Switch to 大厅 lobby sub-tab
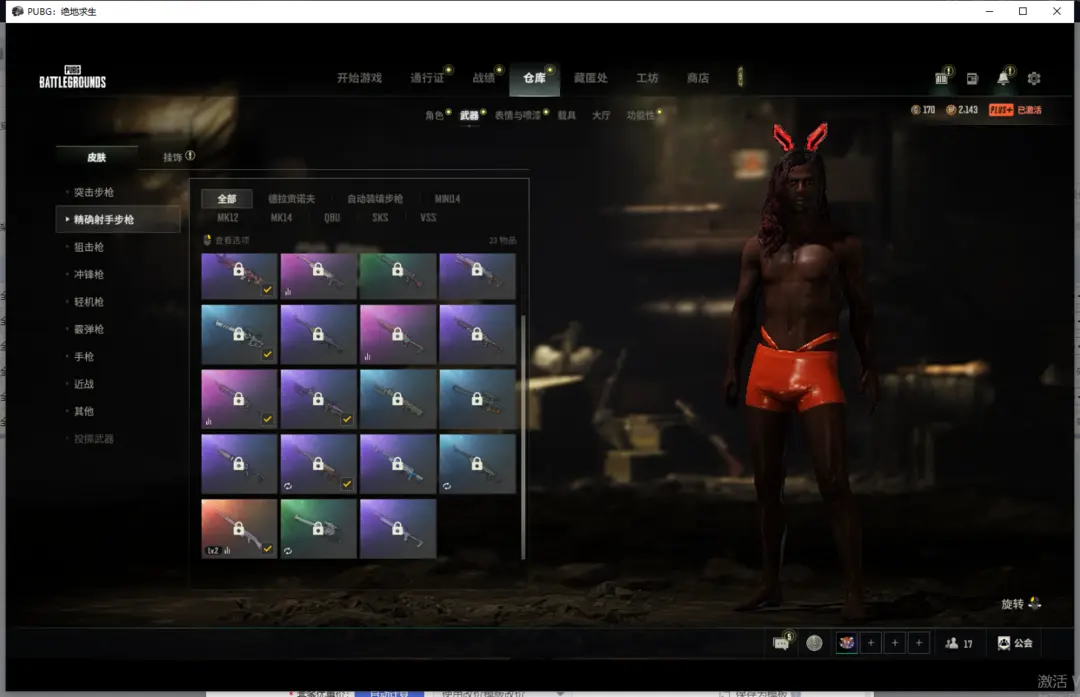 [601, 115]
